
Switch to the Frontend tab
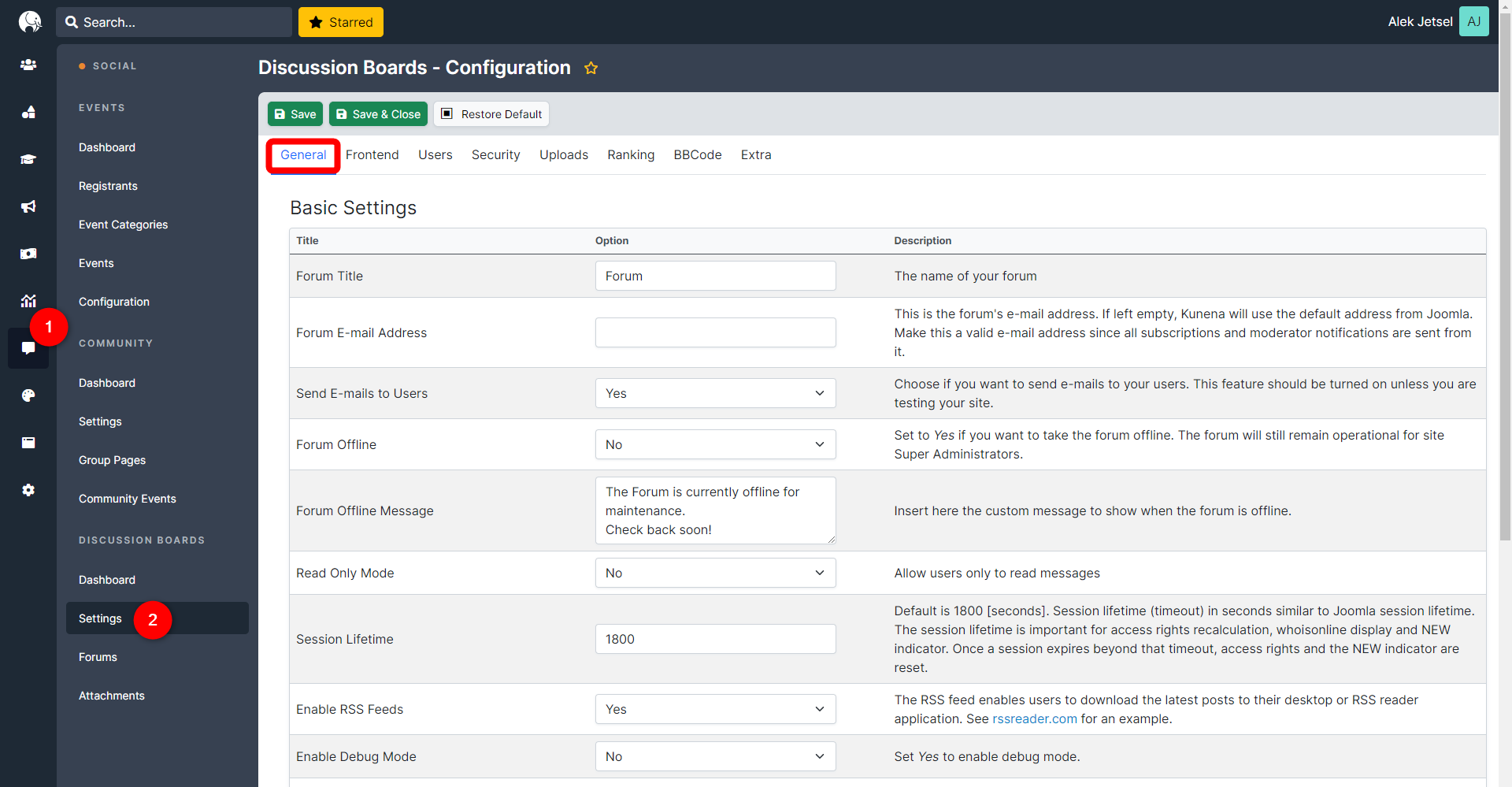372,154
